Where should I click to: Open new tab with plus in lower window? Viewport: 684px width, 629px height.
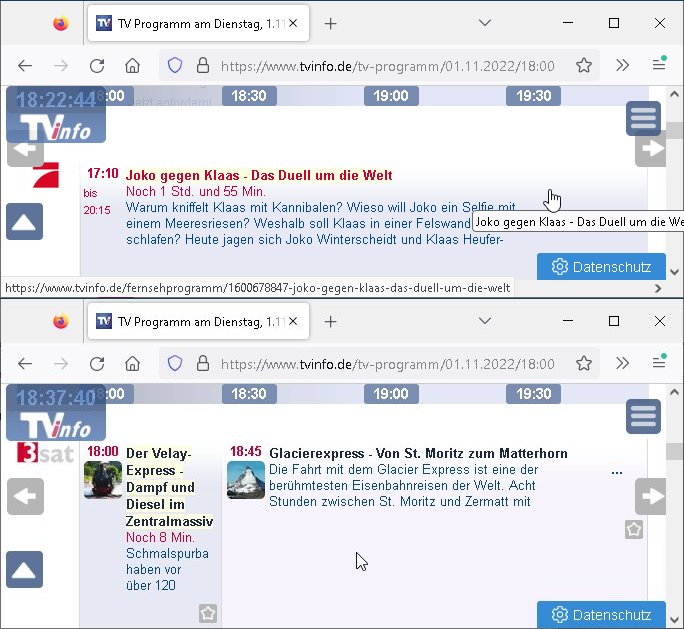[x=331, y=321]
